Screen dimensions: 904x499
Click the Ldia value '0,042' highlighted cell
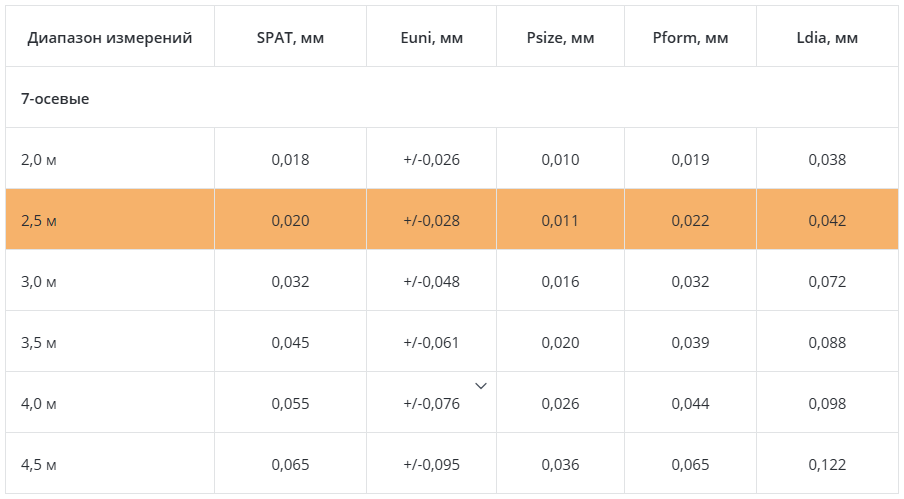coord(827,221)
